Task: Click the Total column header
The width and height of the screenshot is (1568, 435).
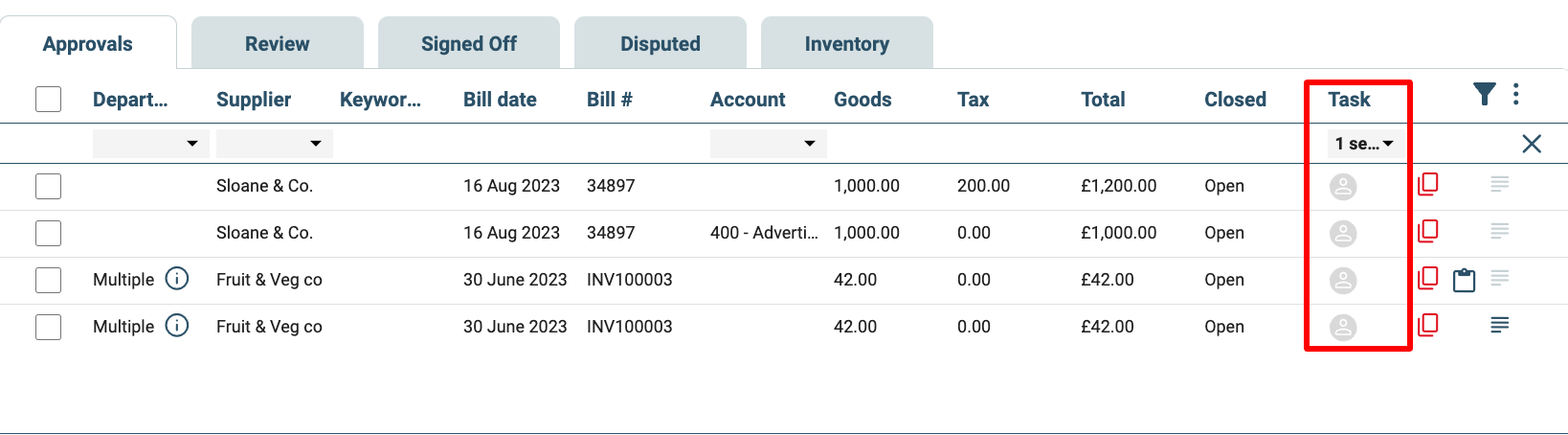Action: [x=1103, y=100]
